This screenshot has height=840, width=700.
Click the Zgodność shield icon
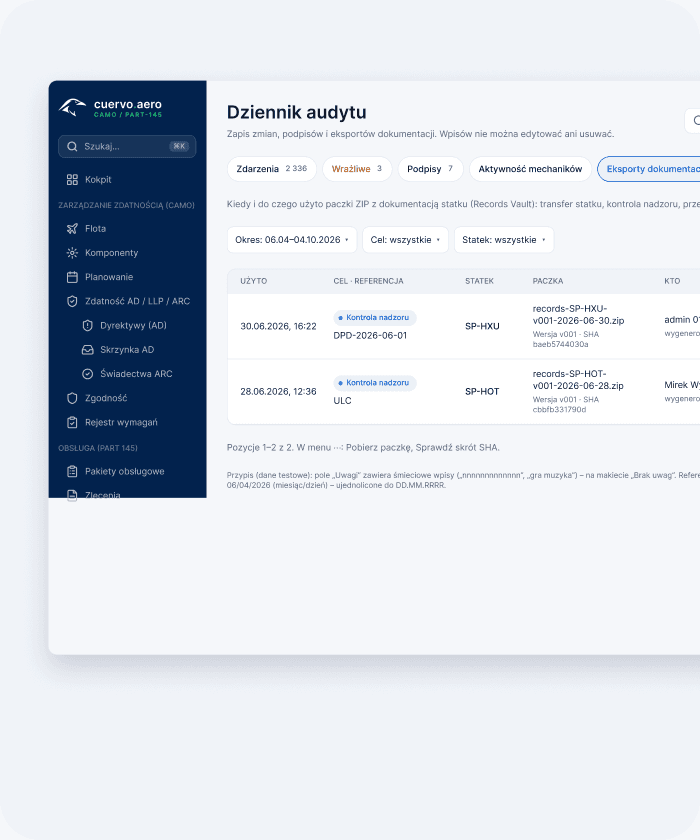coord(72,398)
